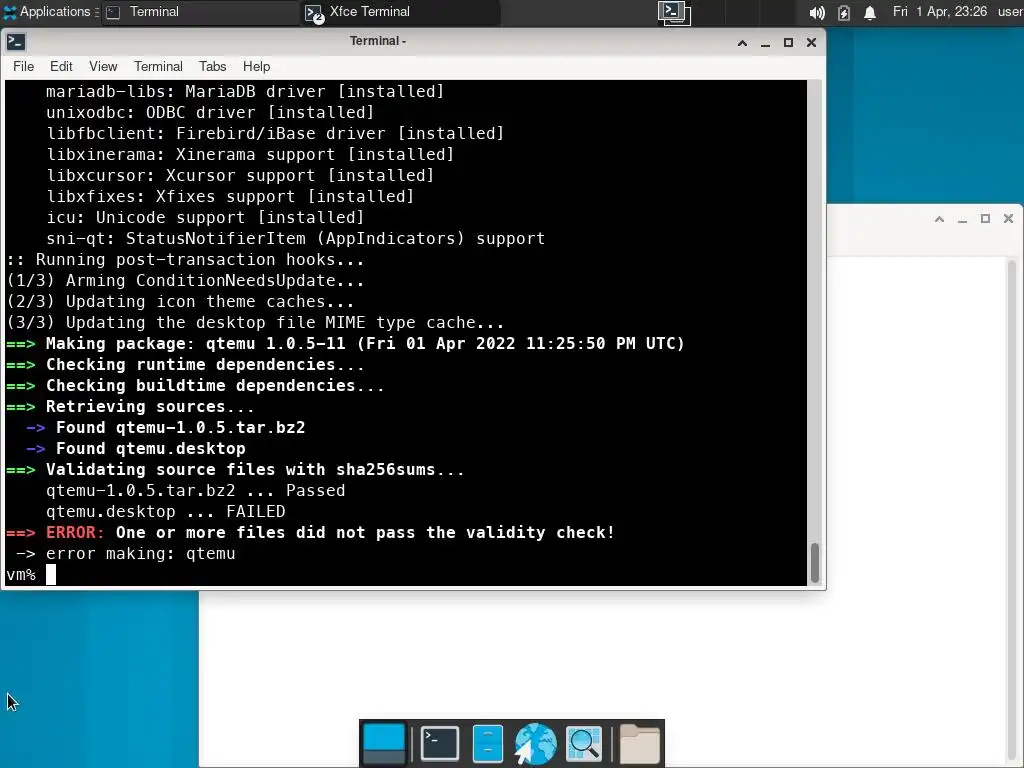The width and height of the screenshot is (1024, 768).
Task: Close the Terminal window
Action: point(811,42)
